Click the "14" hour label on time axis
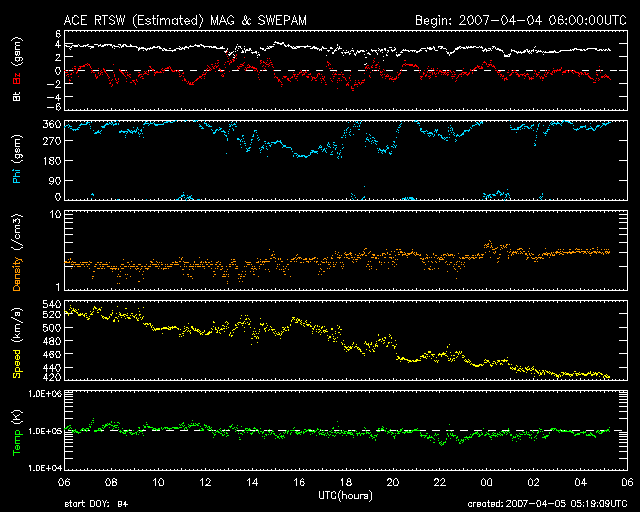The image size is (640, 512). point(252,483)
